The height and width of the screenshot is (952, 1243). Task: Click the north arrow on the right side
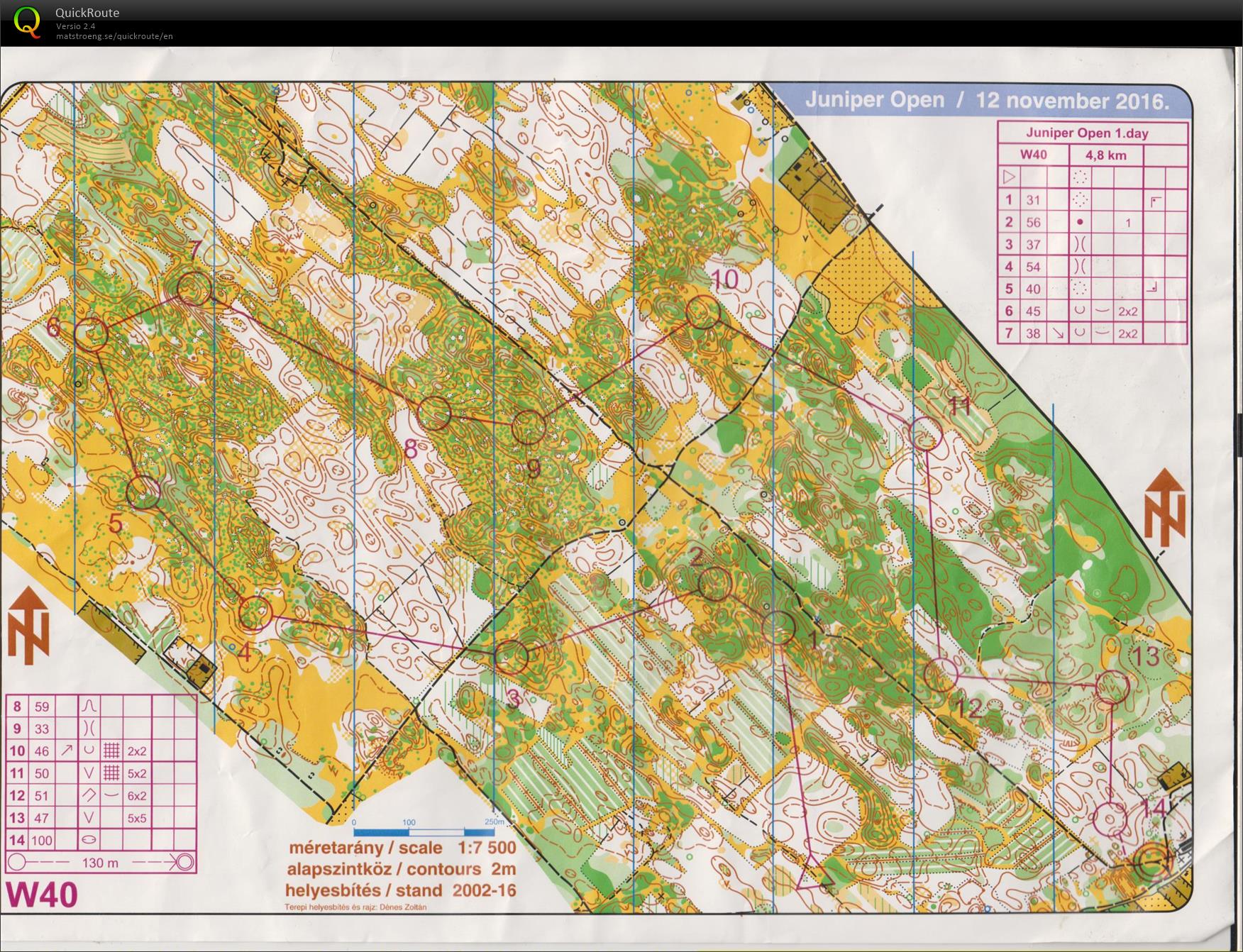tap(1164, 506)
